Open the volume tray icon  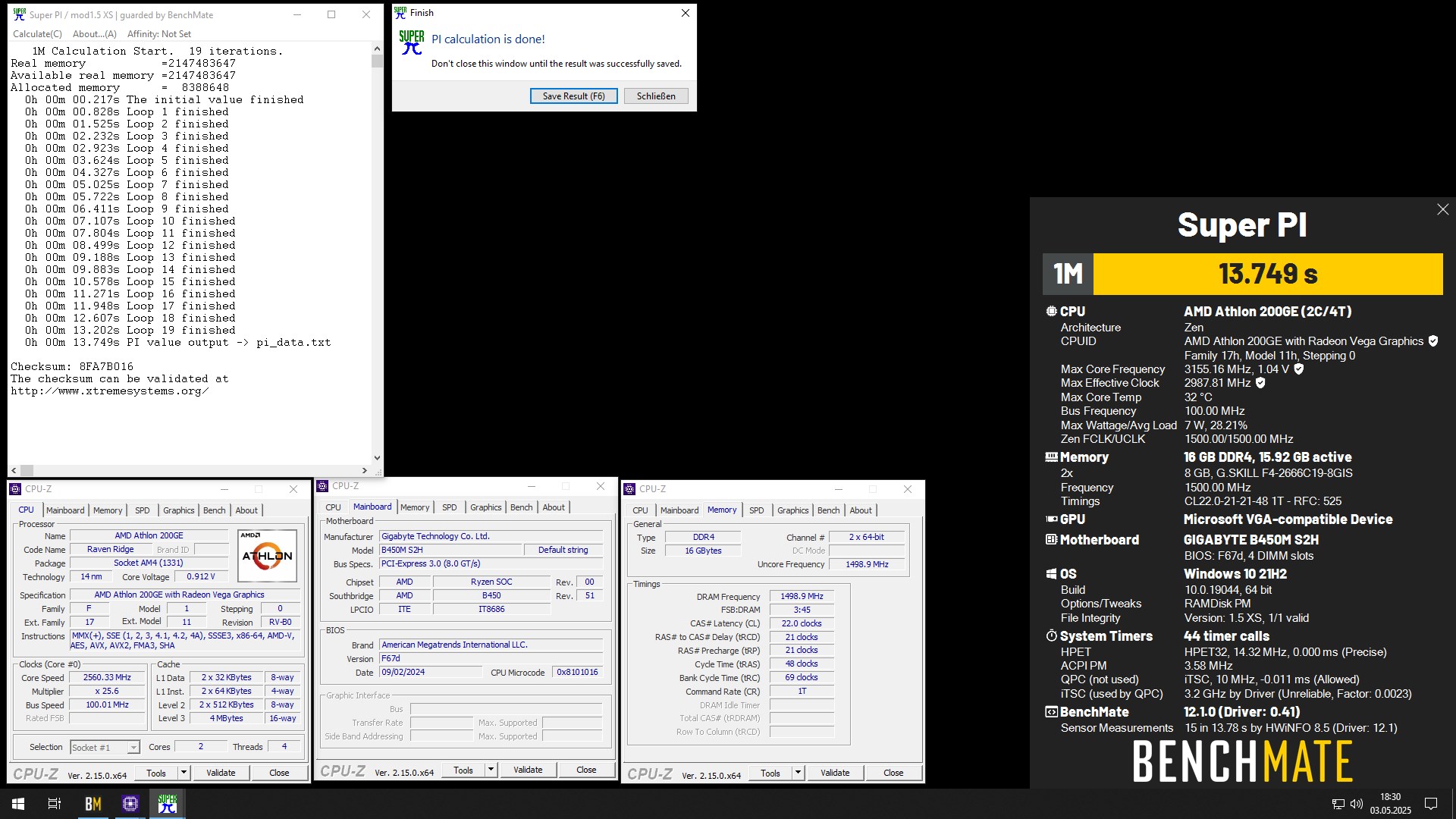1357,804
